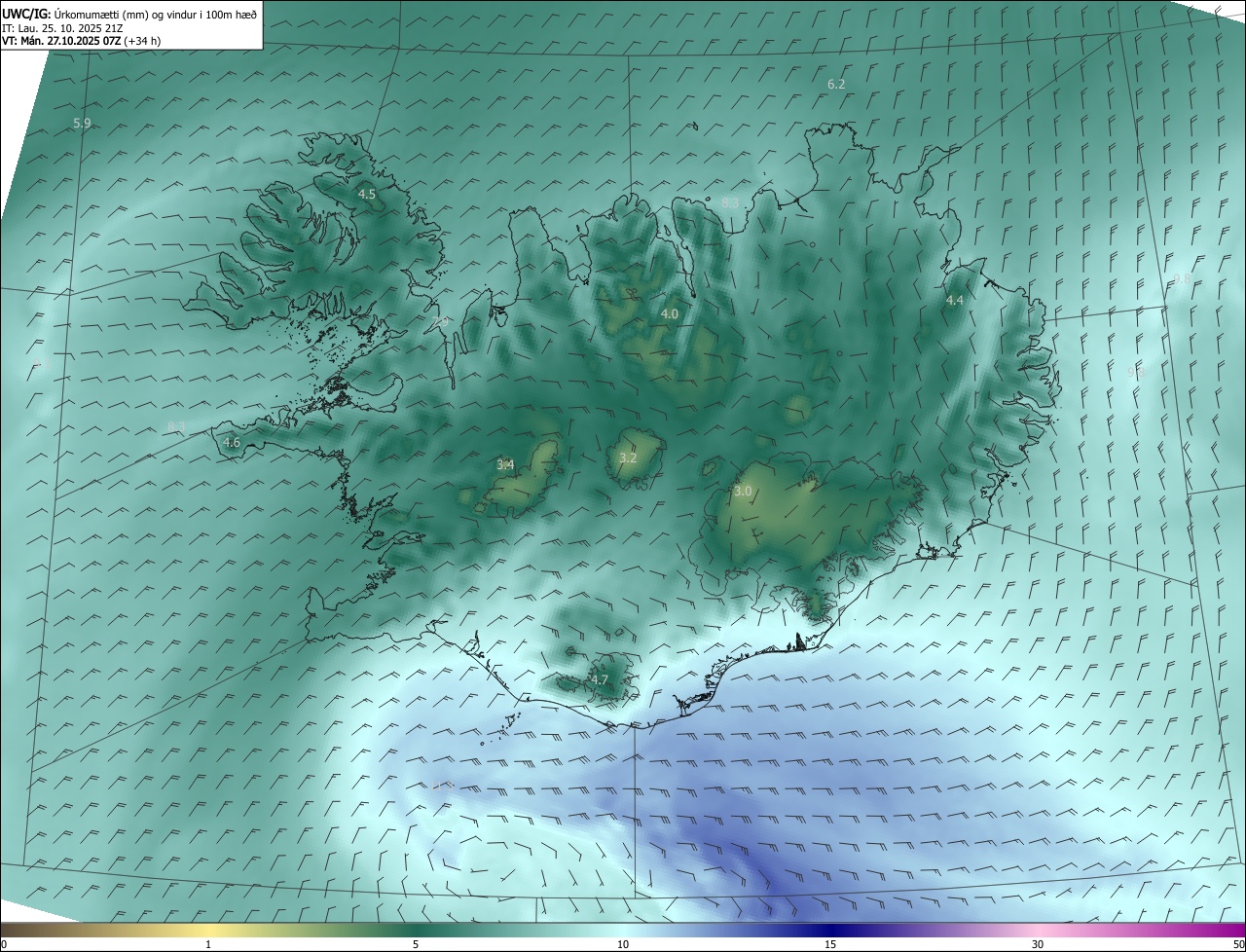
Task: Click the 6.2 value label on the map
Action: [x=836, y=84]
